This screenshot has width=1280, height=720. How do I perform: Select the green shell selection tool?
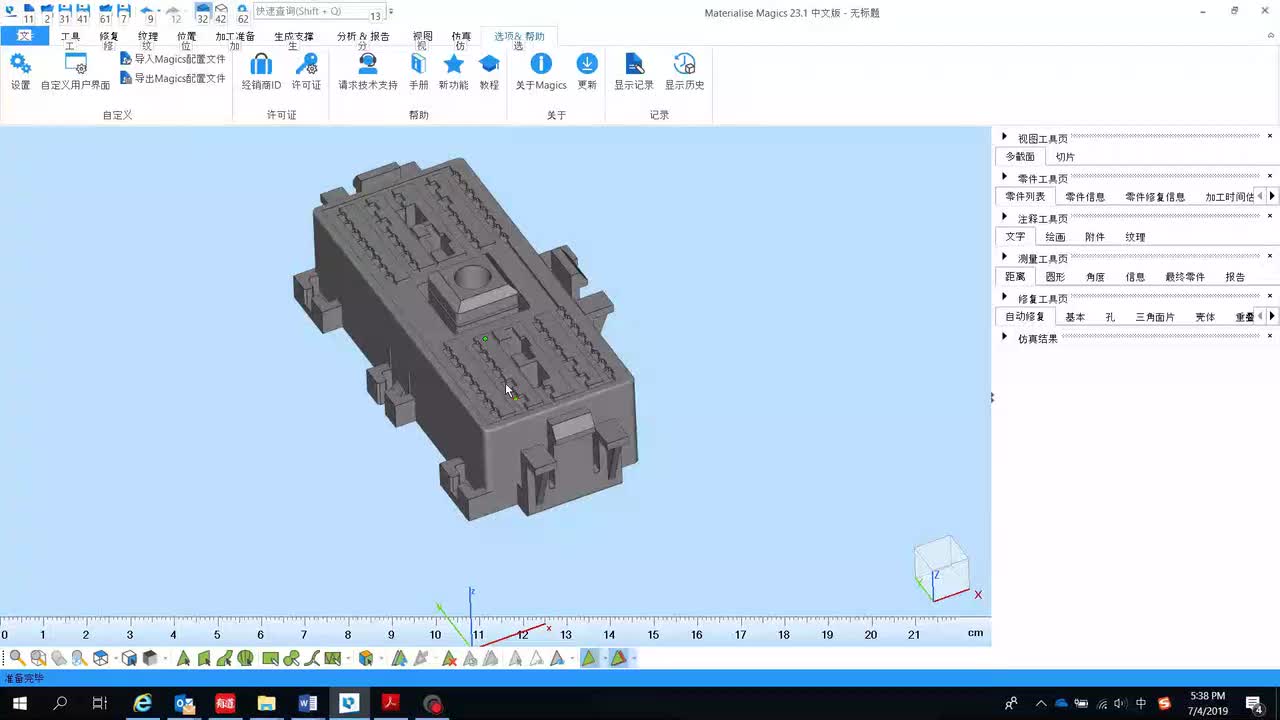(245, 658)
